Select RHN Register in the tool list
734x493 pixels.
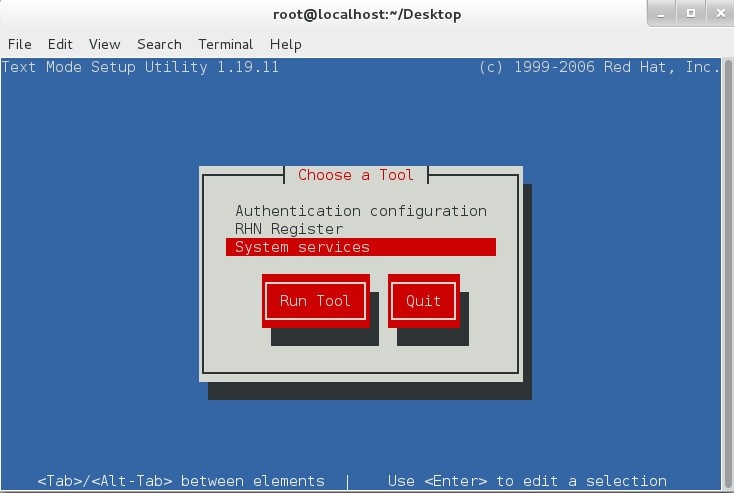pos(289,229)
